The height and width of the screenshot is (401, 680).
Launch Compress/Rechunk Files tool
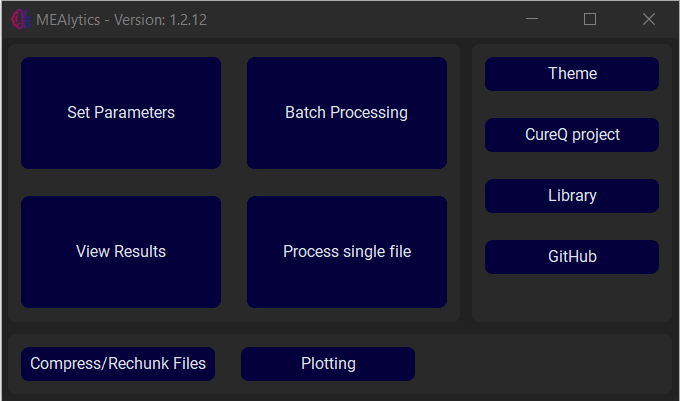point(118,364)
